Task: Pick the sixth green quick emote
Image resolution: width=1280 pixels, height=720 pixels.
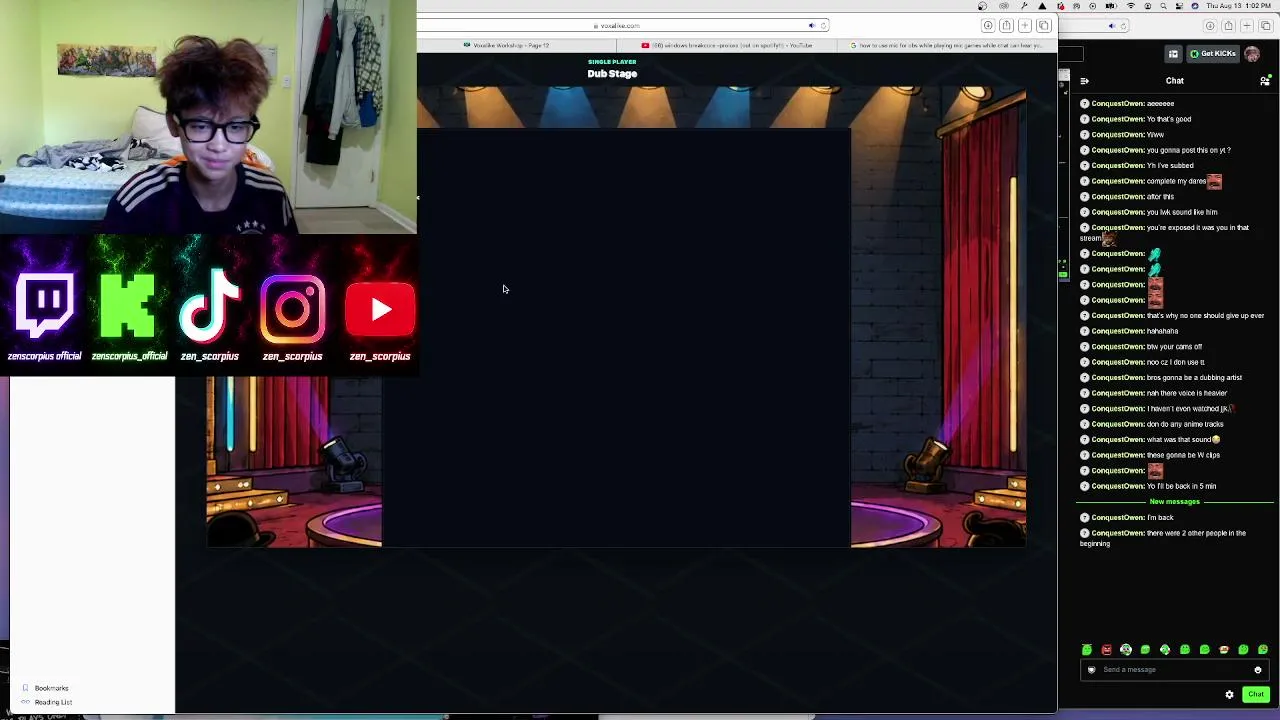Action: coord(1185,650)
